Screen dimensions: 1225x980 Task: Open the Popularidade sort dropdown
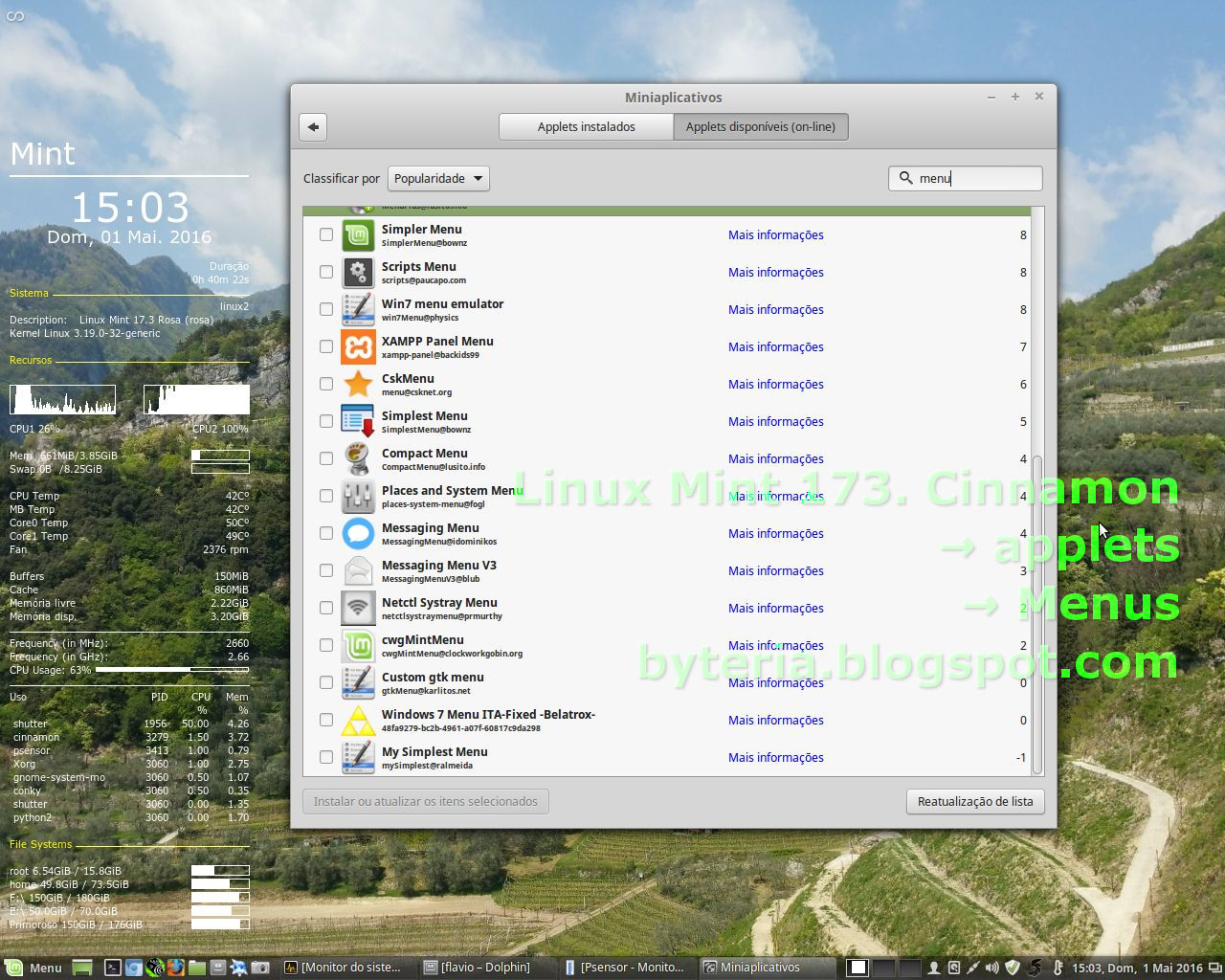tap(438, 178)
